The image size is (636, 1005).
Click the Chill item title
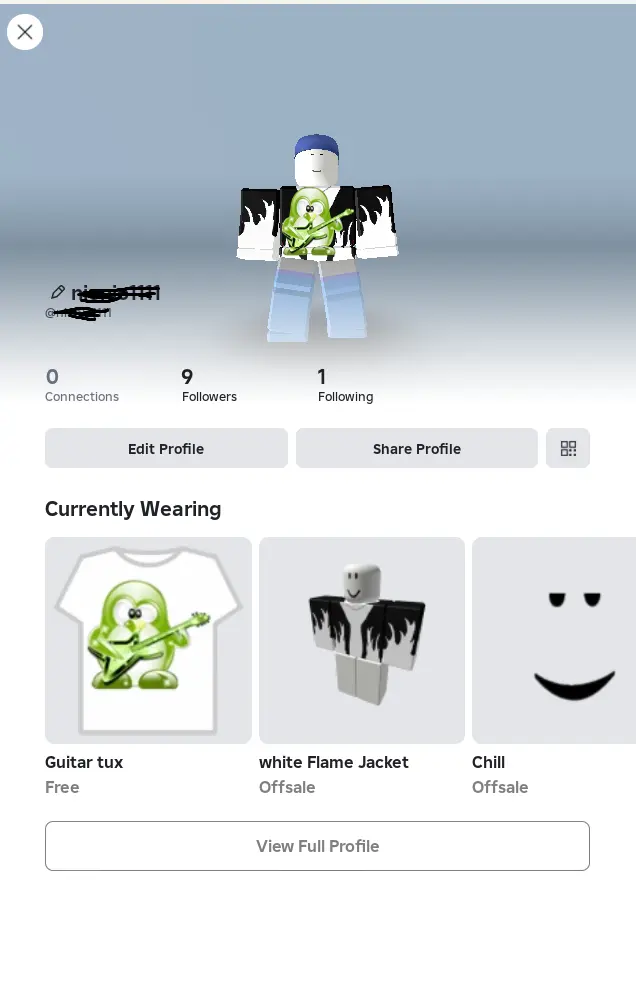pos(489,762)
